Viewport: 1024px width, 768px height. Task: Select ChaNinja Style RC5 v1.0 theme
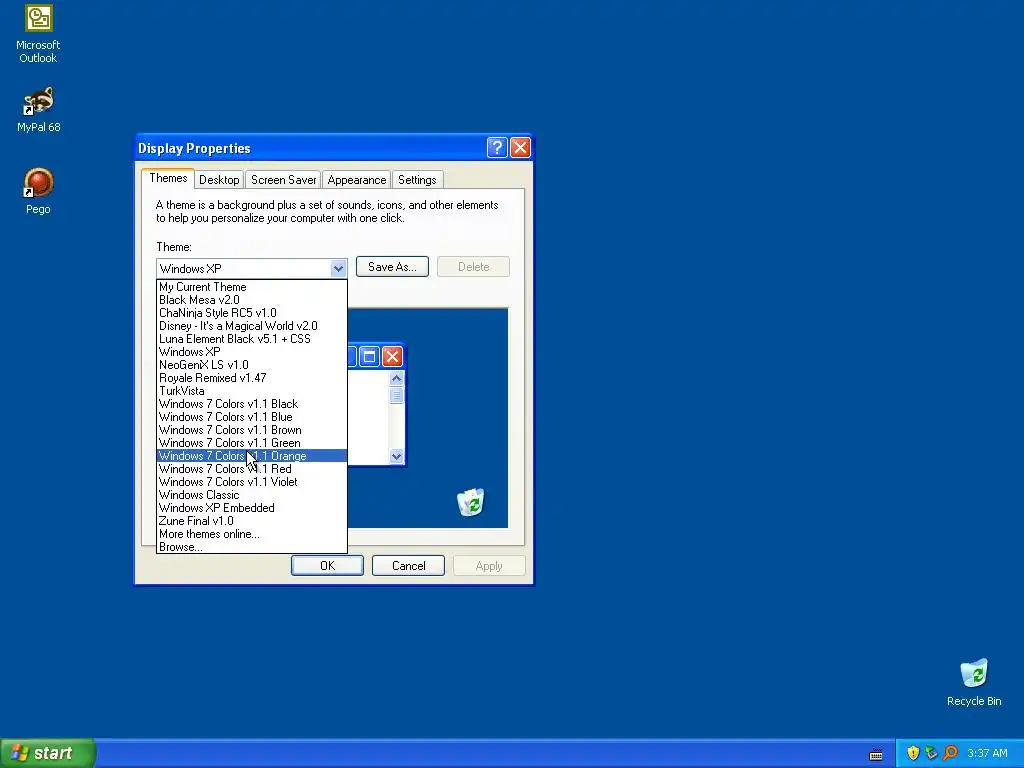coord(252,313)
